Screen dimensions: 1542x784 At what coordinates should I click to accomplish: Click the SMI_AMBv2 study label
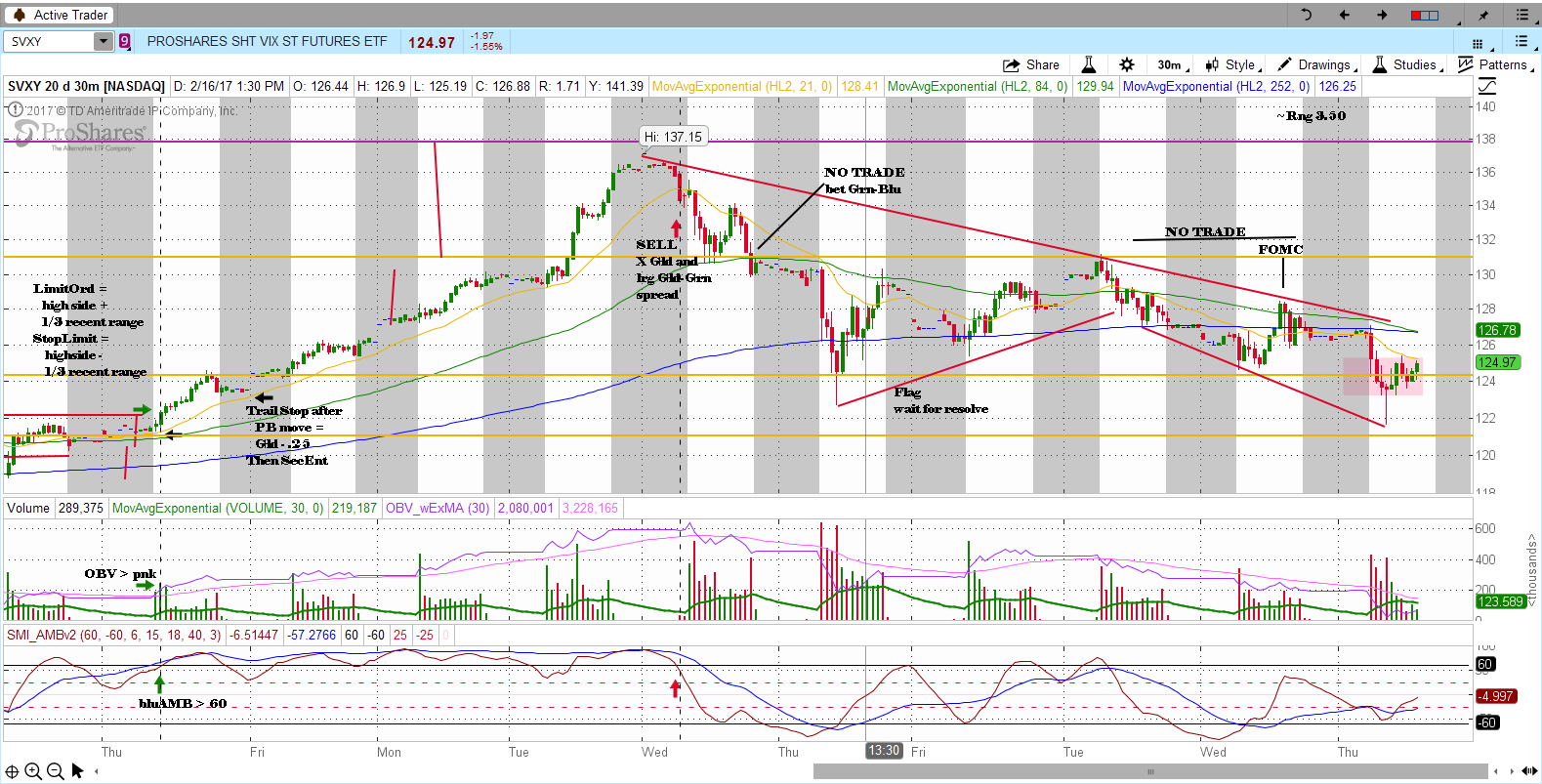[114, 635]
